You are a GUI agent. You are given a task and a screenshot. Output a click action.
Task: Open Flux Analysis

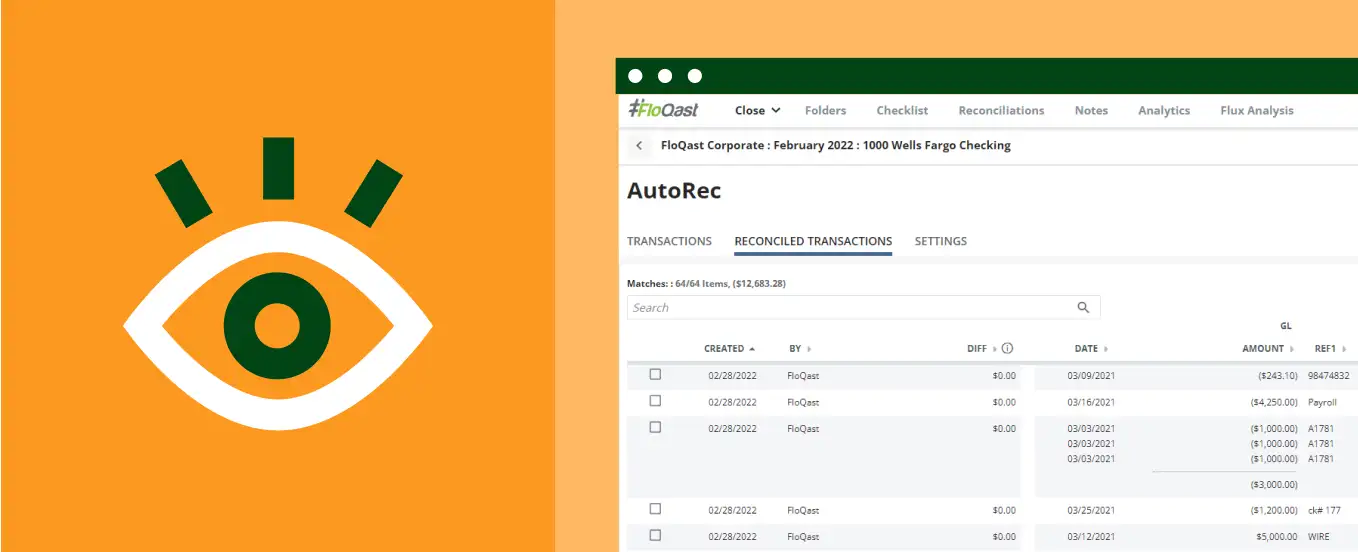pos(1257,111)
